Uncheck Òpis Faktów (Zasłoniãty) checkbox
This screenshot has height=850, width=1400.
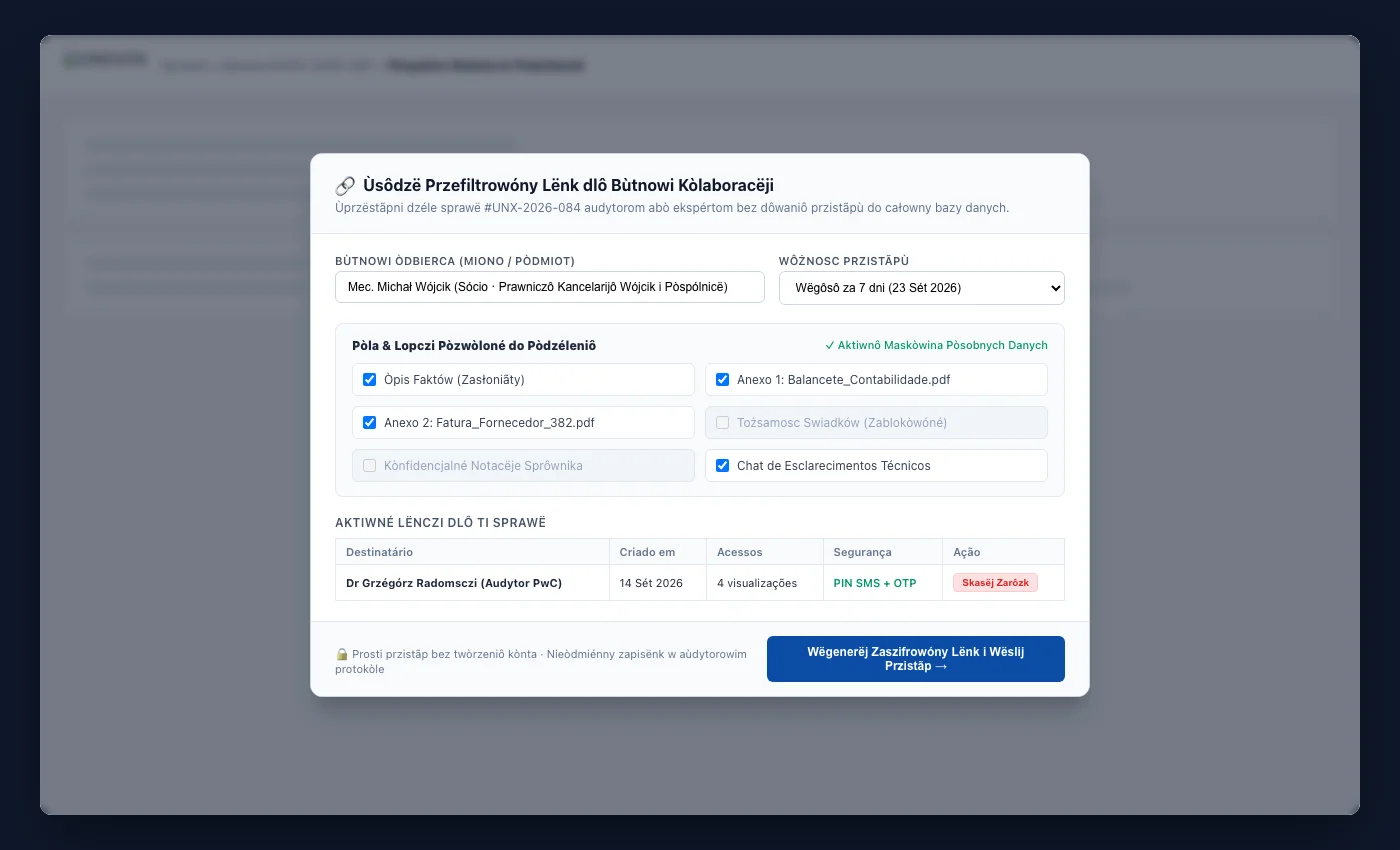(370, 379)
